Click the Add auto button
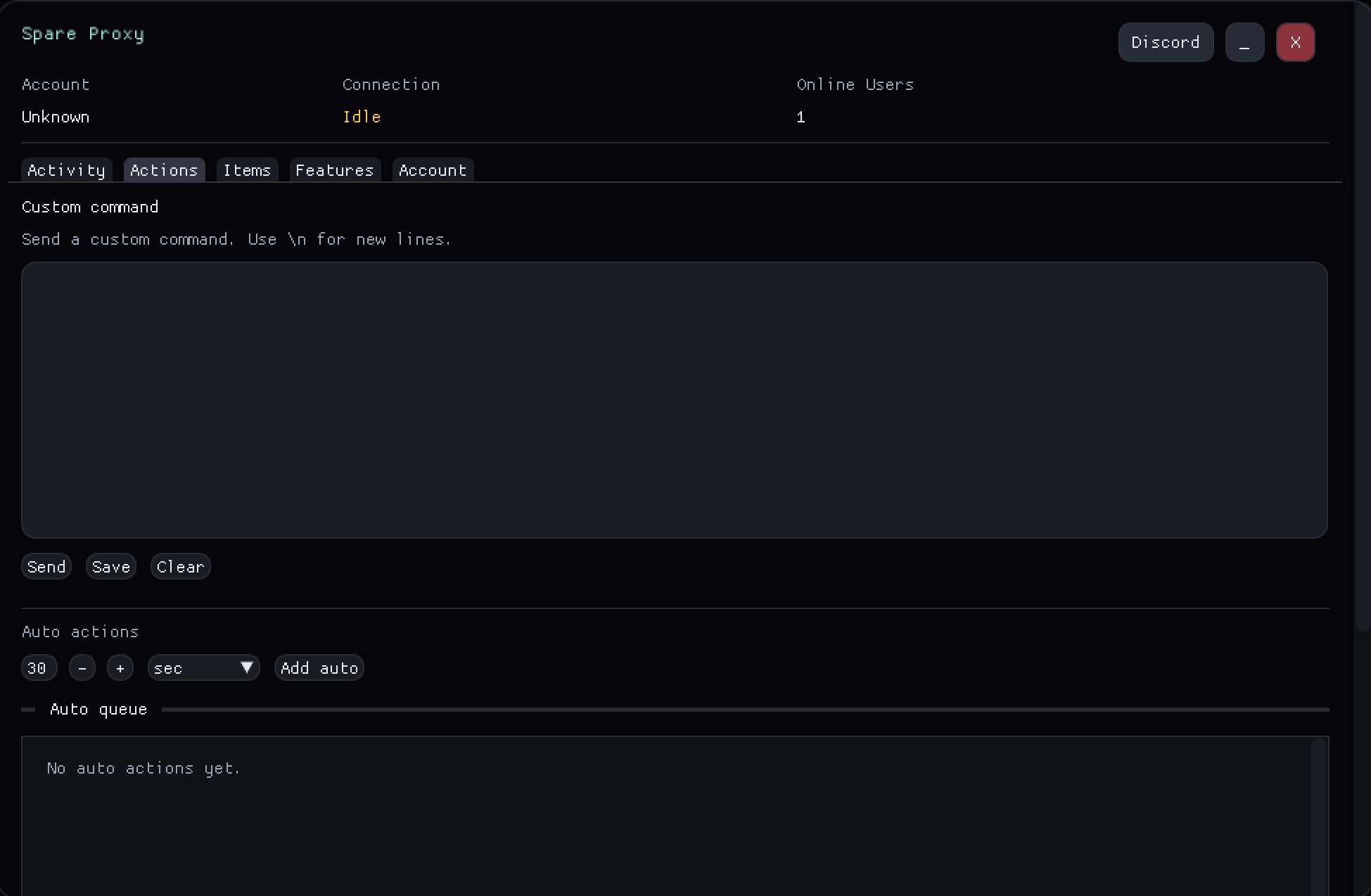 click(319, 667)
